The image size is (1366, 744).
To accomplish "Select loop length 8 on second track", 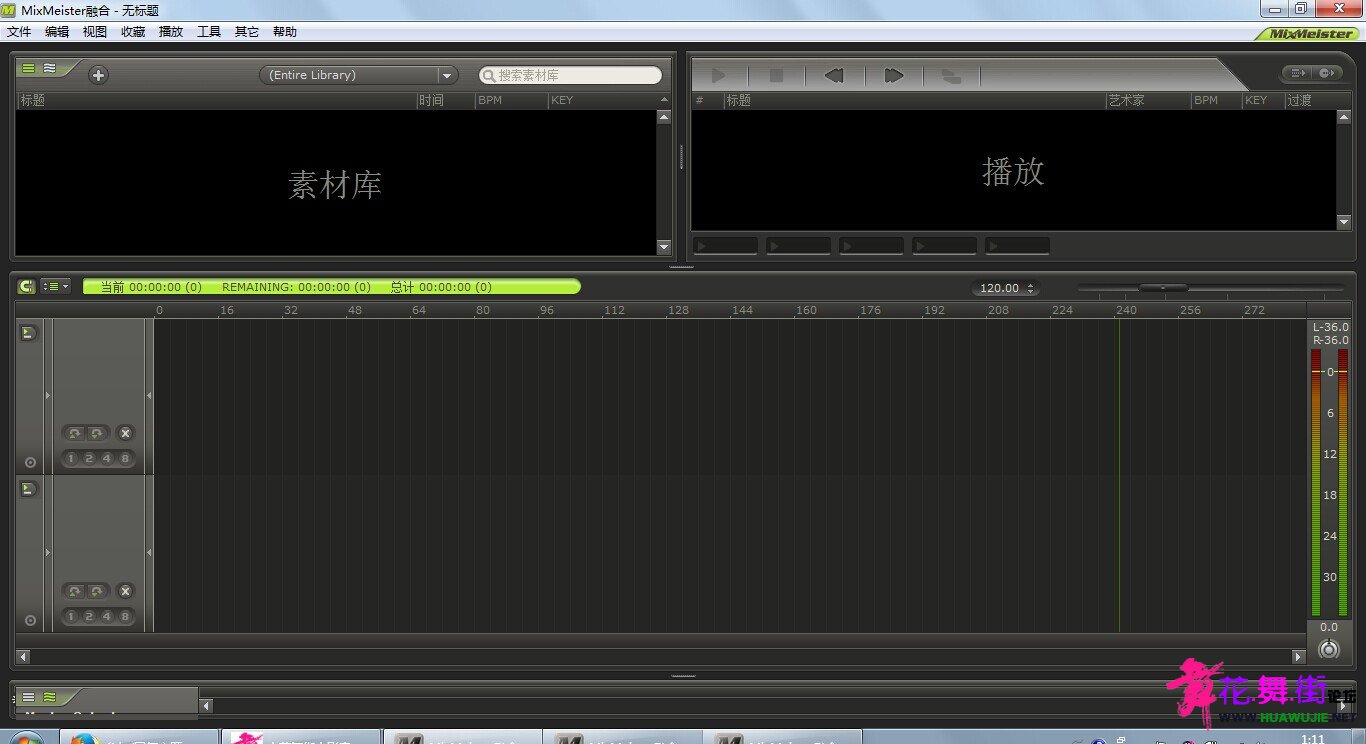I will tap(125, 617).
